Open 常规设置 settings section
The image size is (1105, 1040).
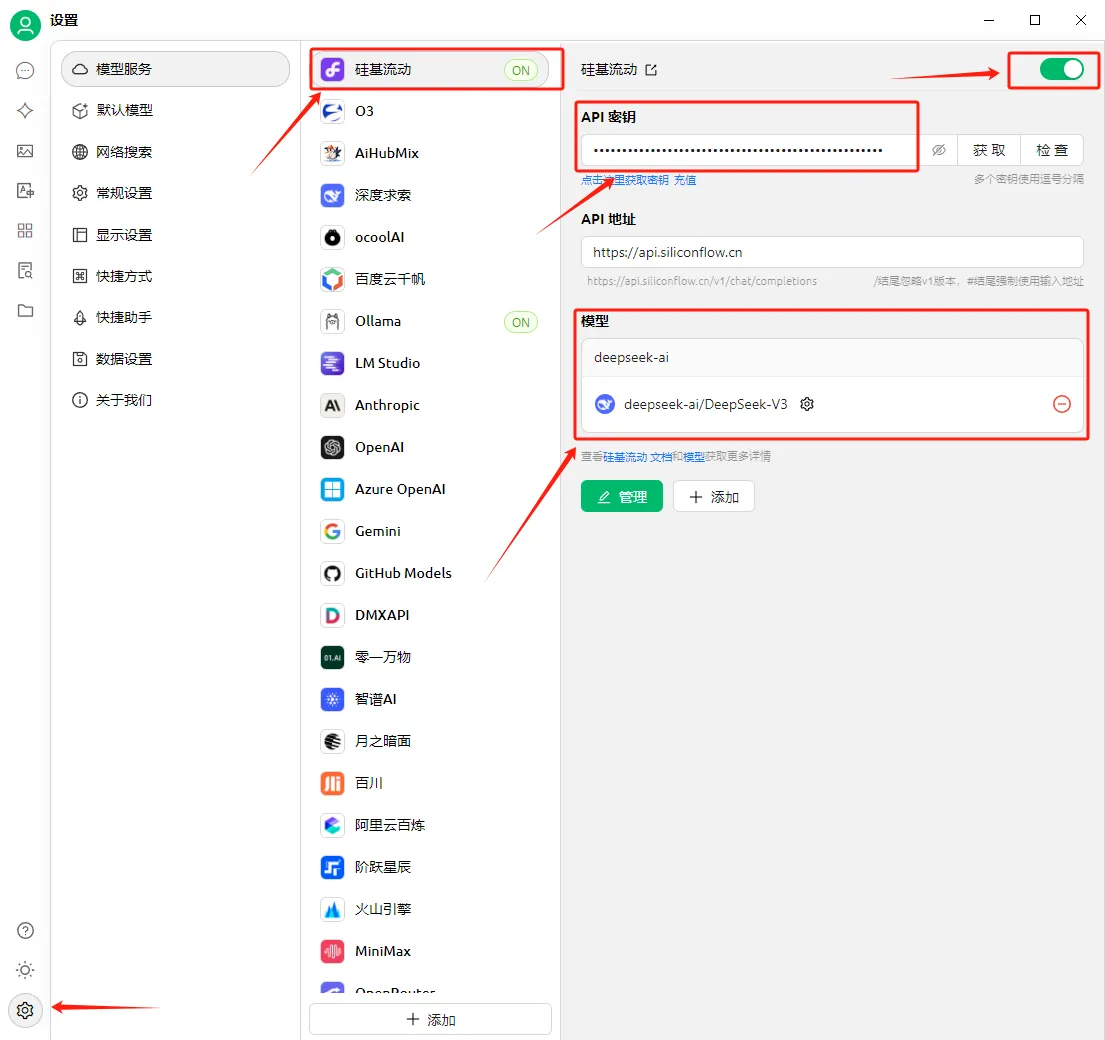(175, 193)
